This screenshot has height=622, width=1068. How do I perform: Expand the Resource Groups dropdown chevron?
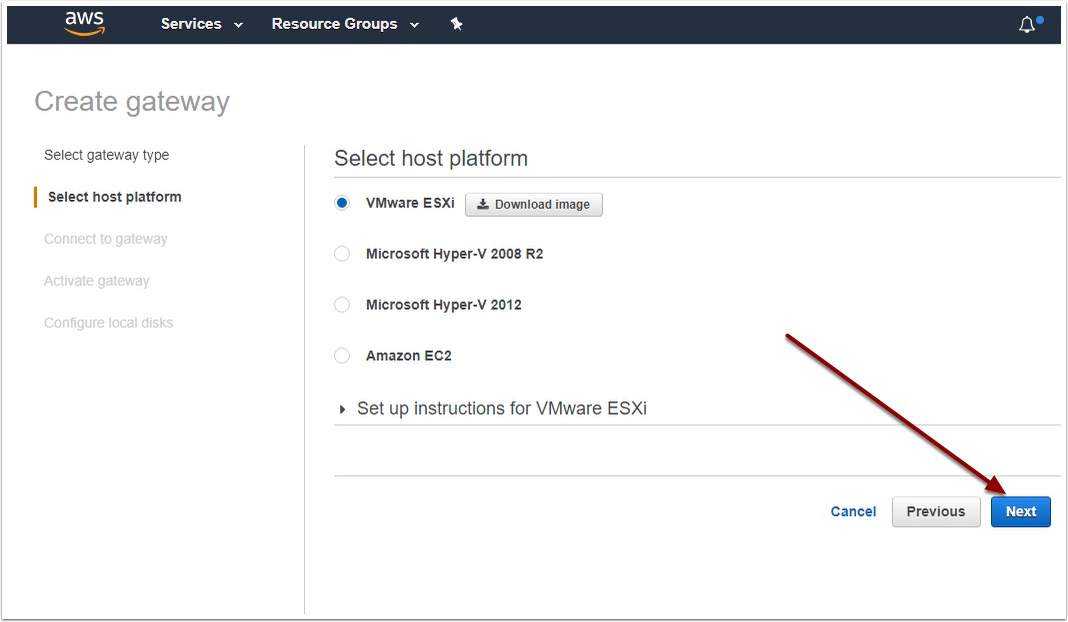(x=414, y=25)
